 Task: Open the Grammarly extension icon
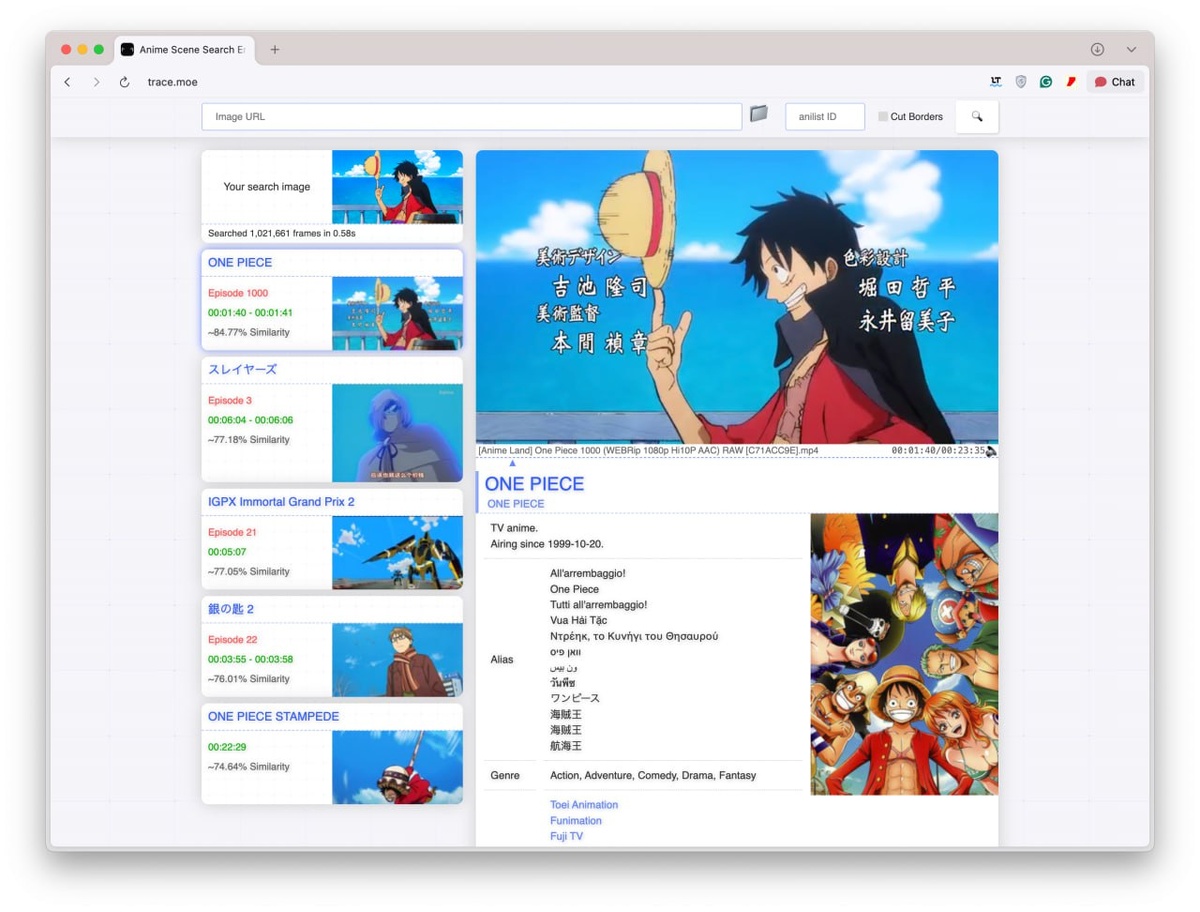pyautogui.click(x=1046, y=82)
